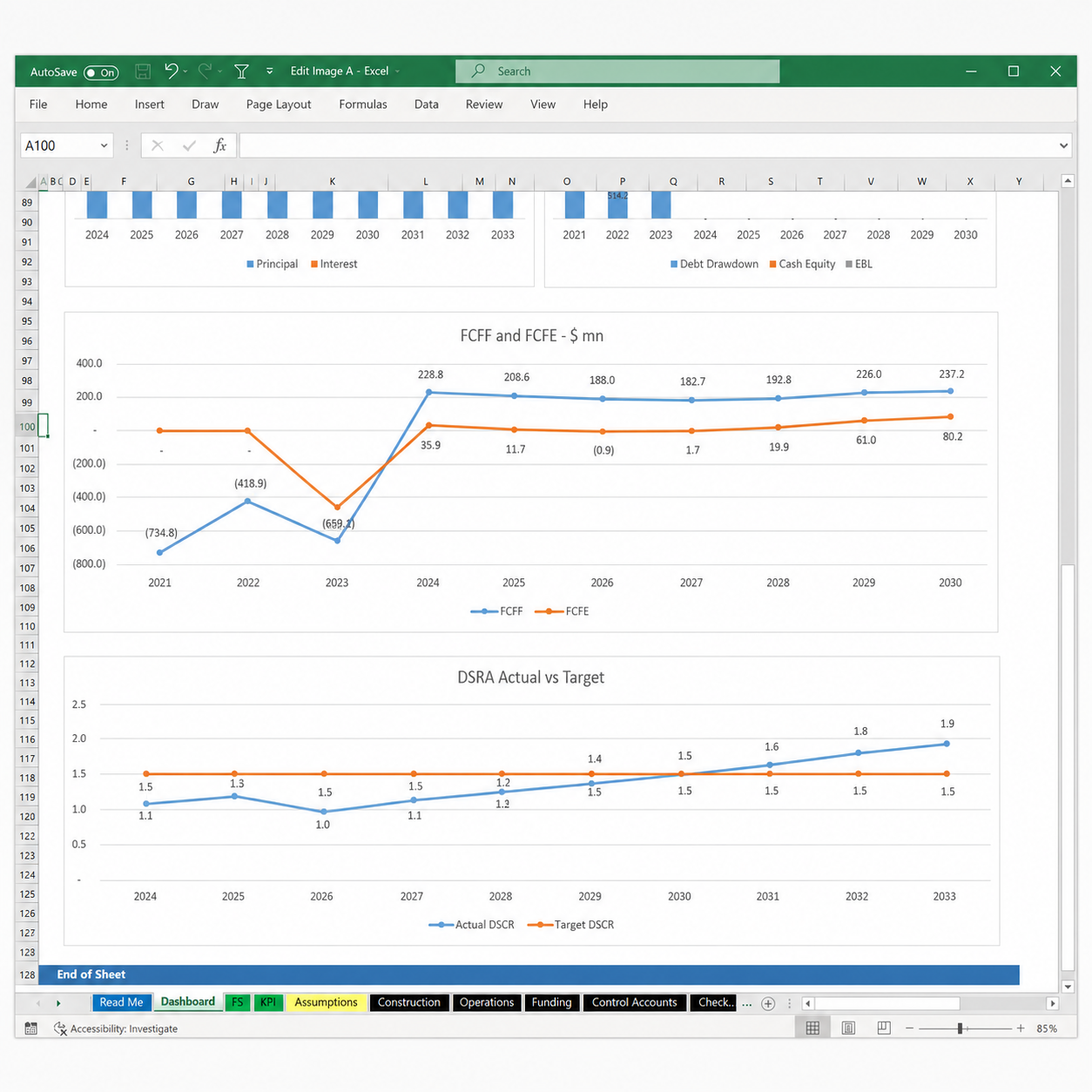The image size is (1092, 1092).
Task: Click the Filter funnel icon
Action: [242, 71]
